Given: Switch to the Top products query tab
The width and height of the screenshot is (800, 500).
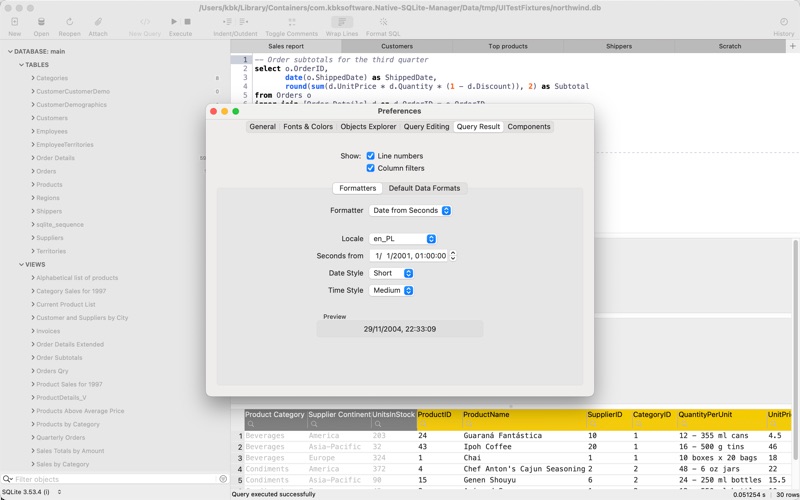Looking at the screenshot, I should pos(508,46).
